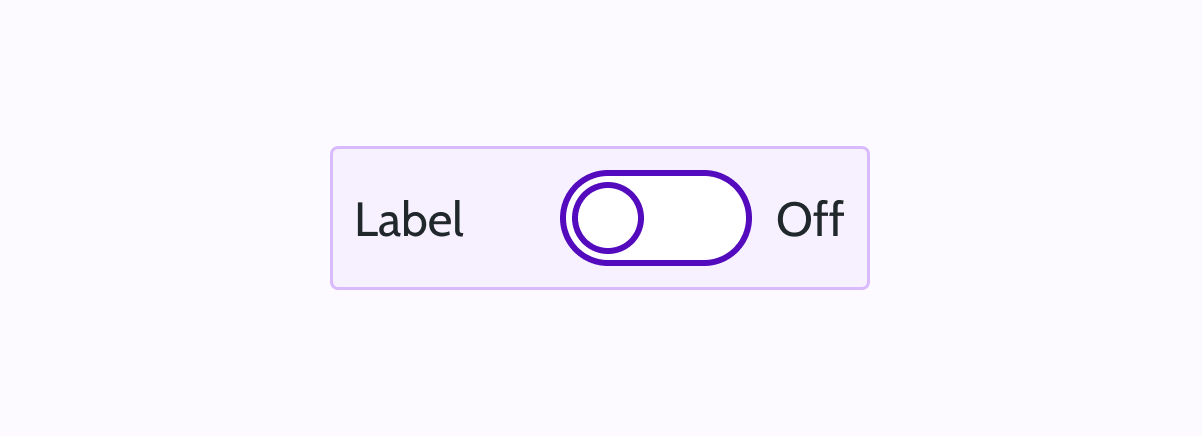Flip the Off toggle to On

tap(655, 218)
